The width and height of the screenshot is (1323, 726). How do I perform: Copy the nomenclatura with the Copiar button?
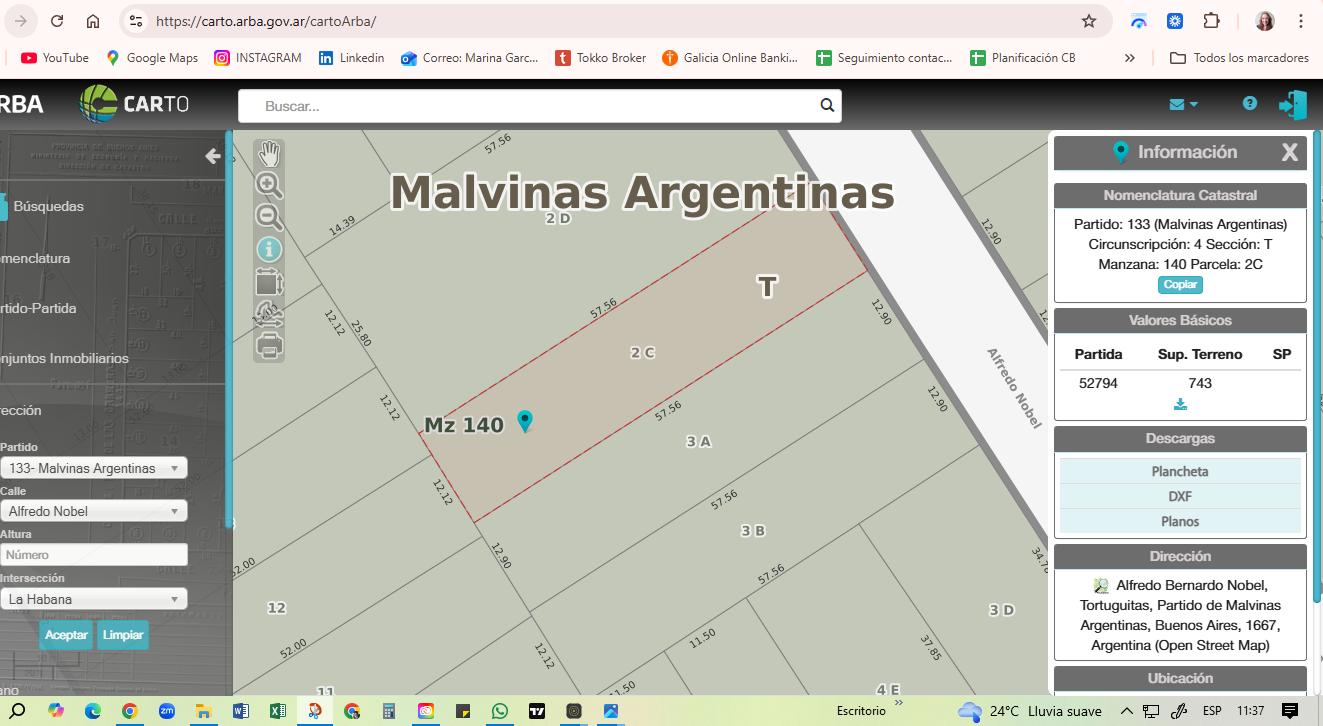1180,285
